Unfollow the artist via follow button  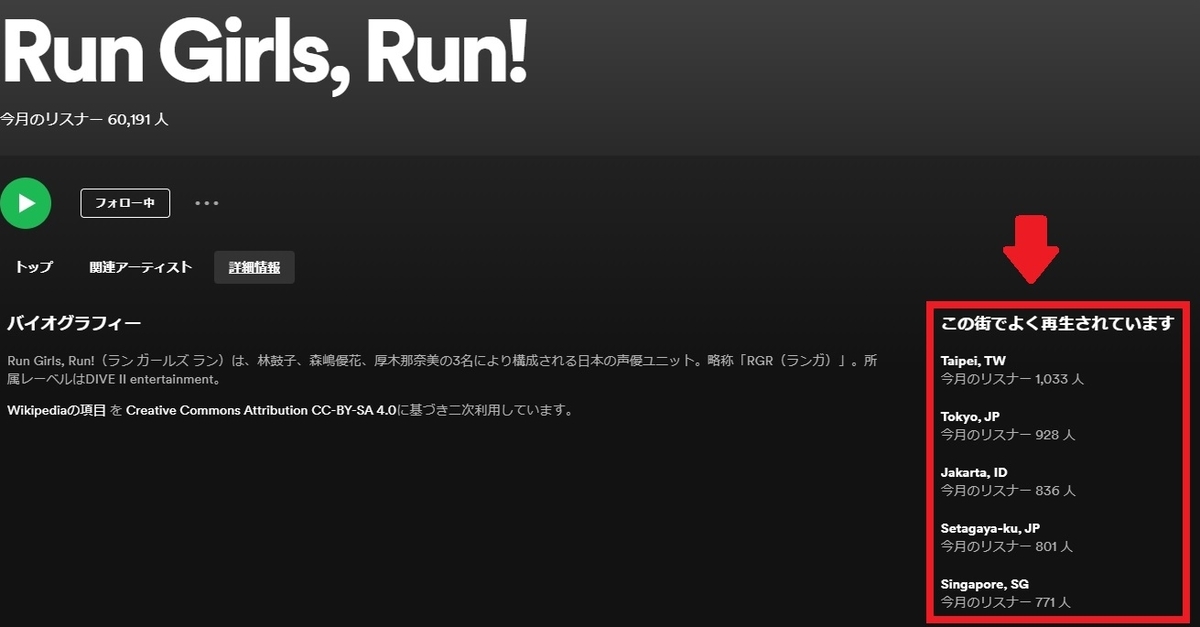(125, 202)
